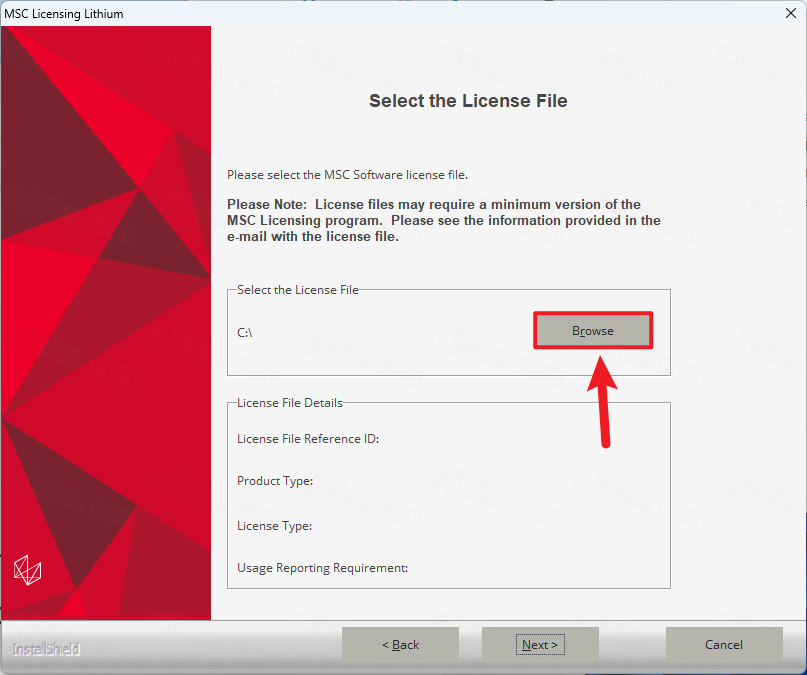Click the Browse button to choose license file
Image resolution: width=807 pixels, height=675 pixels.
pyautogui.click(x=593, y=330)
